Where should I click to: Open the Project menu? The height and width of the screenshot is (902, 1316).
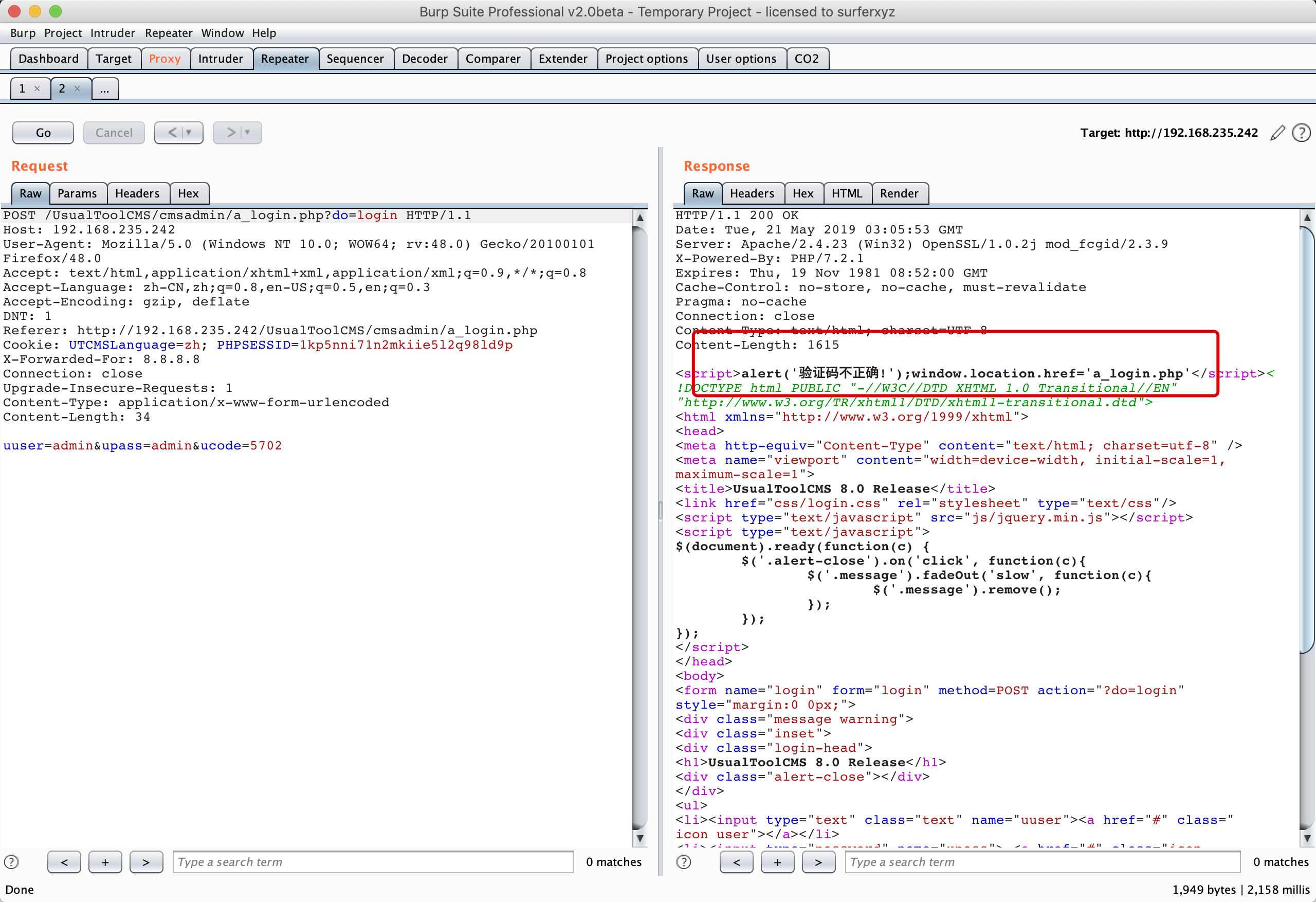[x=63, y=33]
